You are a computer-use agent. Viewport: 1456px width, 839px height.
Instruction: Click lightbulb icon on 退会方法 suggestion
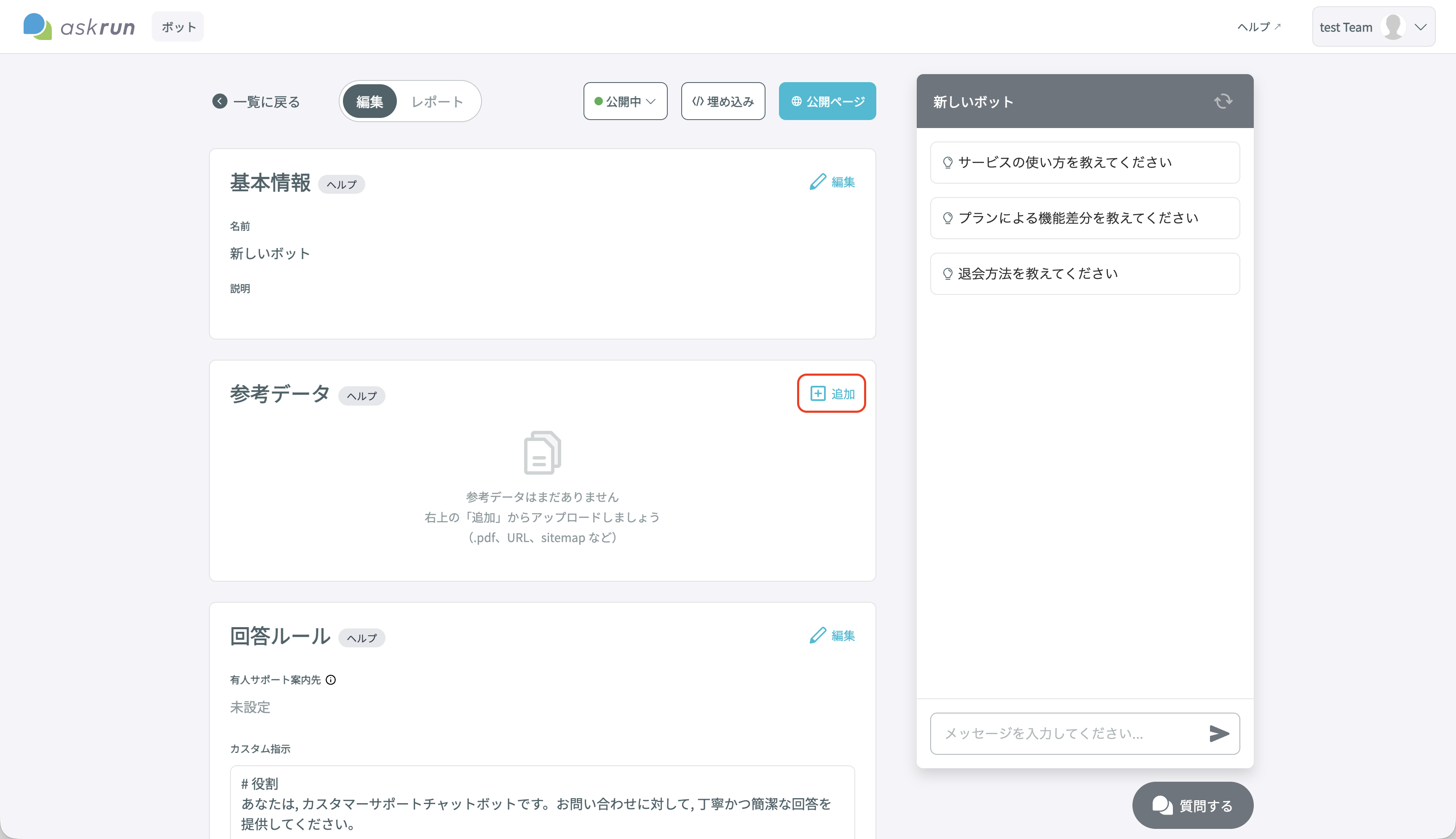pos(947,274)
